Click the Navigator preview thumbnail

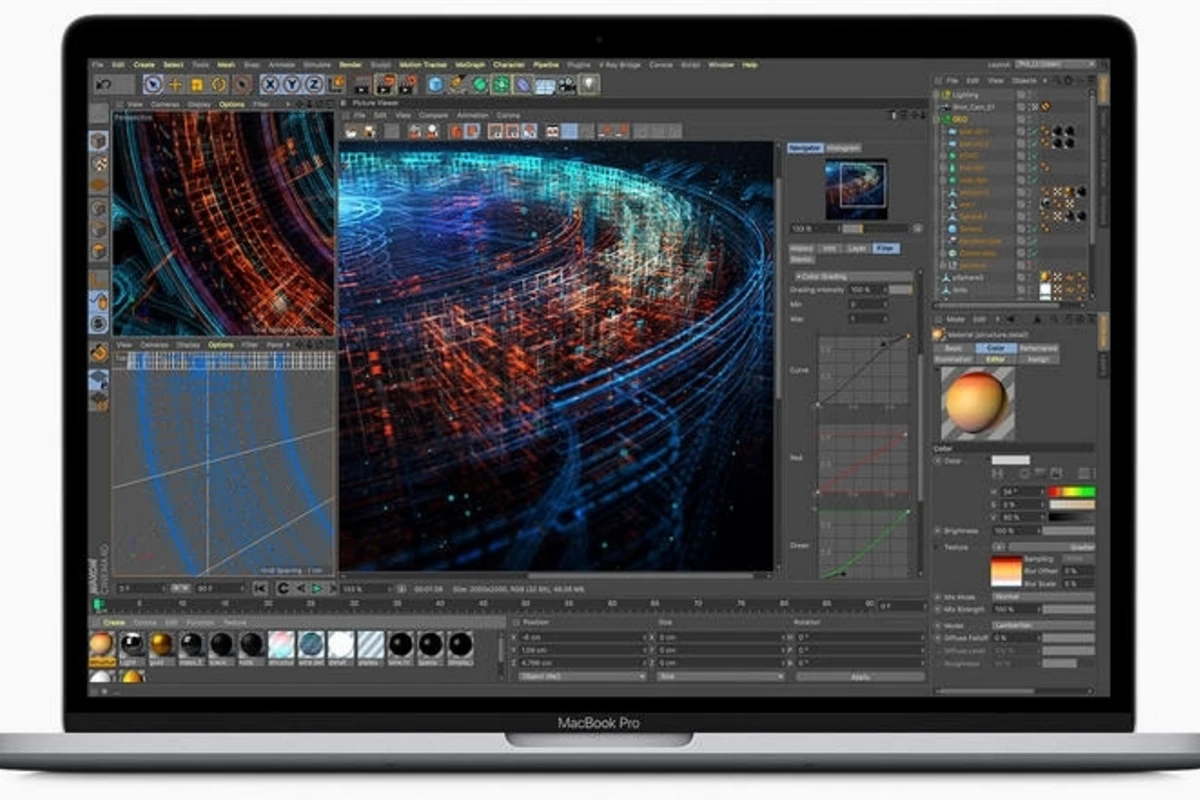[x=856, y=188]
